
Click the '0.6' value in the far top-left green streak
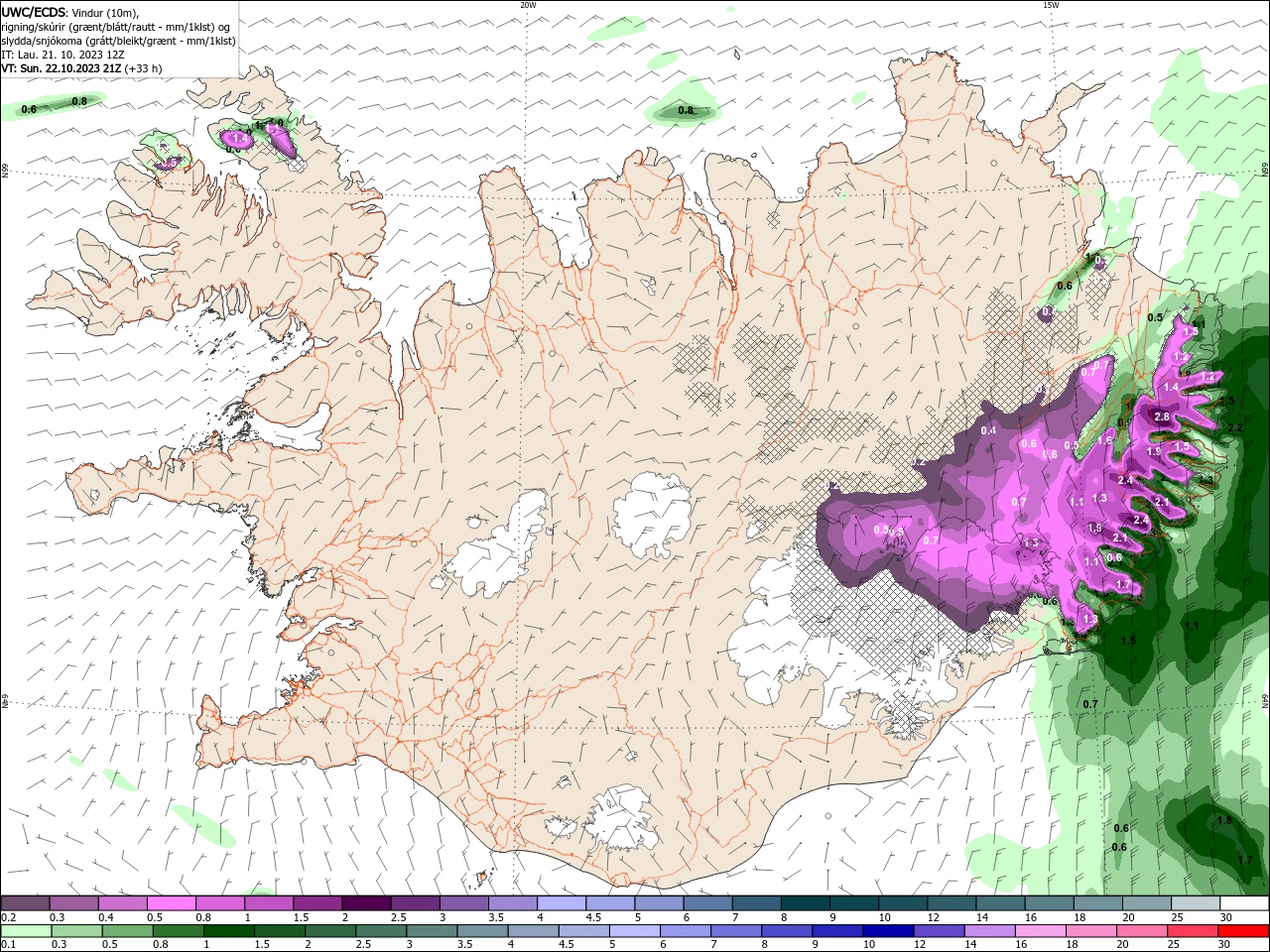click(x=29, y=109)
